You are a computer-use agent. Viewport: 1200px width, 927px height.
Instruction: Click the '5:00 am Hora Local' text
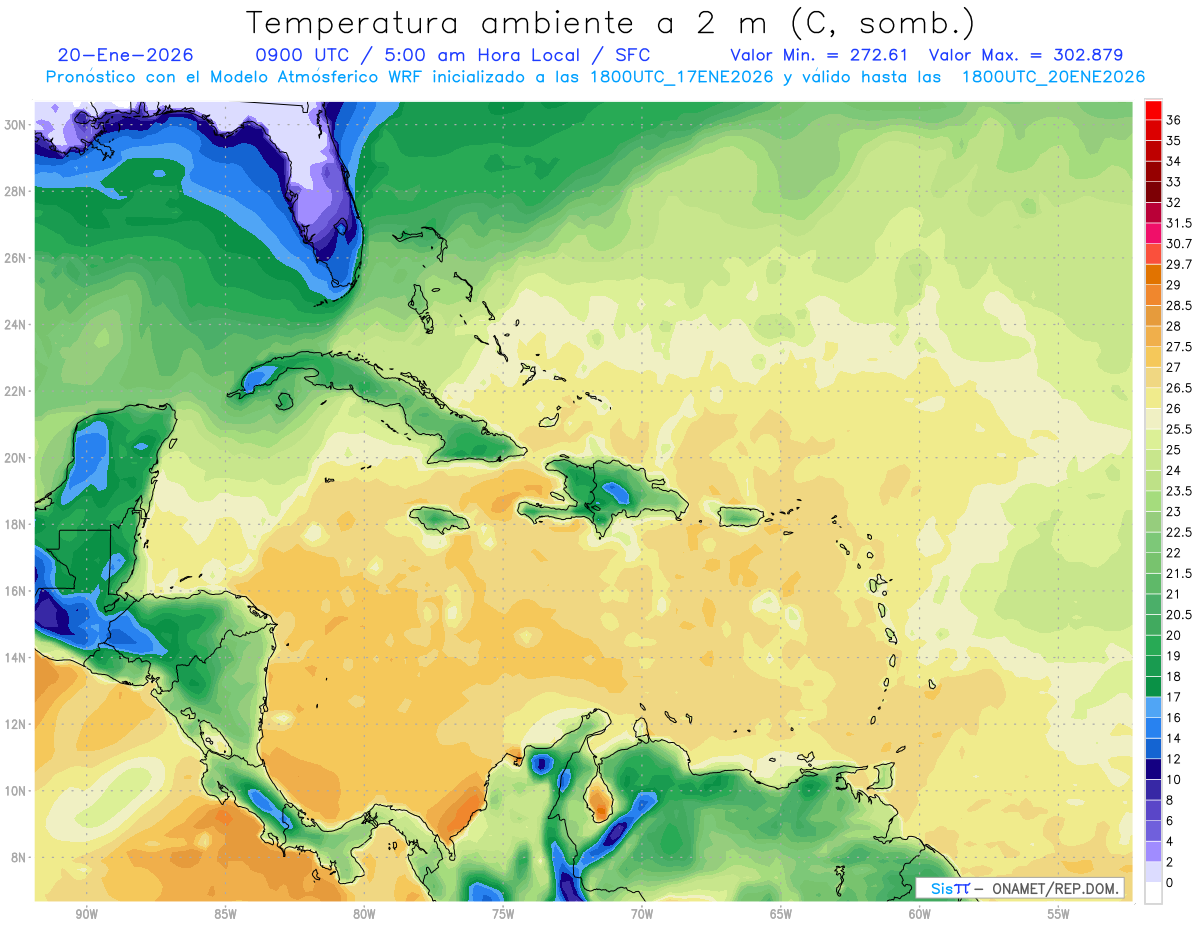478,55
